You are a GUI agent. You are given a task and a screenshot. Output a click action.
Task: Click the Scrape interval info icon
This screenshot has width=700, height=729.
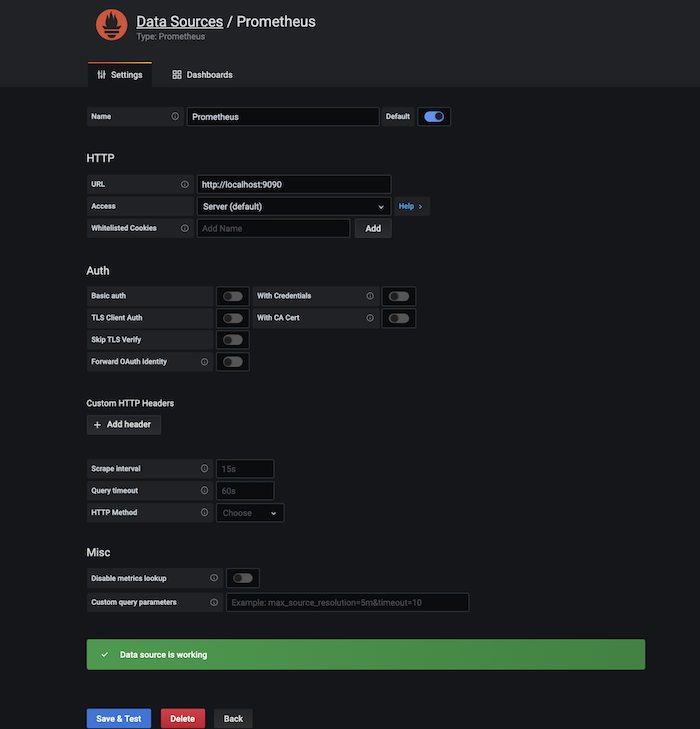pos(204,468)
